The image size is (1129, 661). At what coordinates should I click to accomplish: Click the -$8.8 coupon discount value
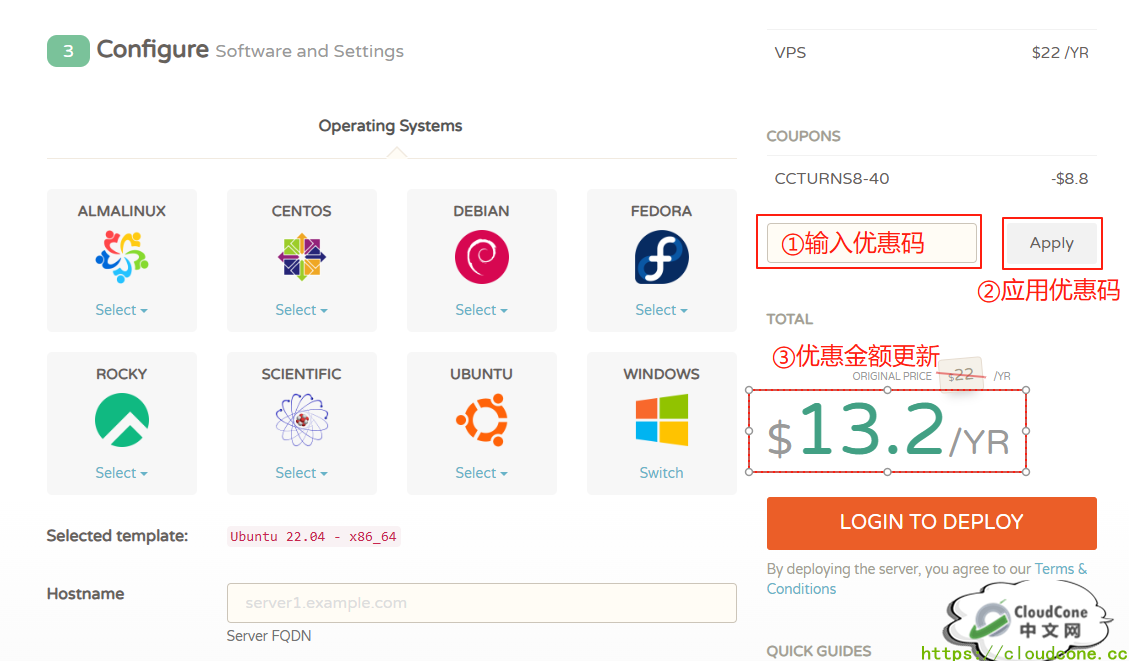(x=1069, y=179)
